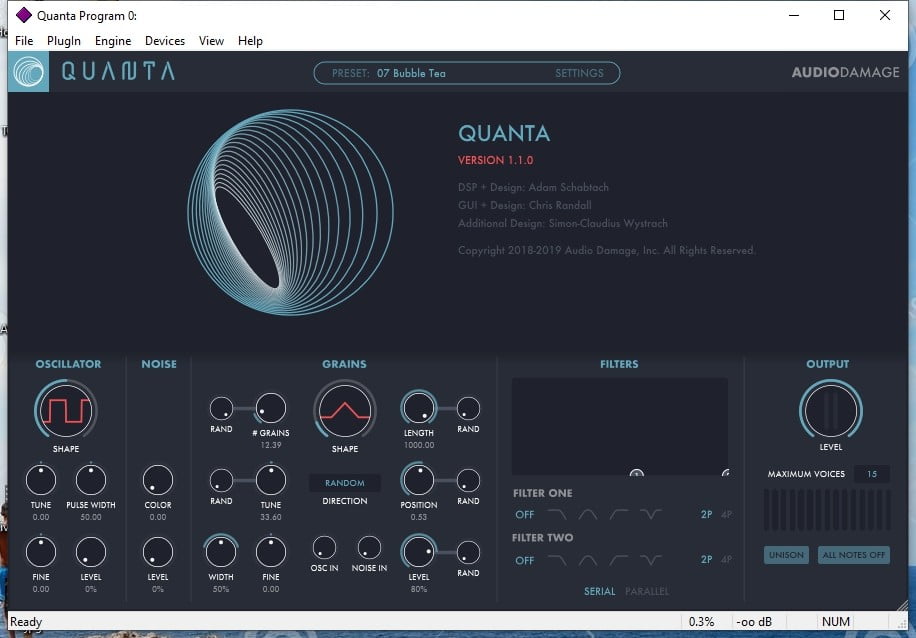Image resolution: width=916 pixels, height=638 pixels.
Task: Click the Oscillator TUNE knob
Action: pyautogui.click(x=41, y=480)
